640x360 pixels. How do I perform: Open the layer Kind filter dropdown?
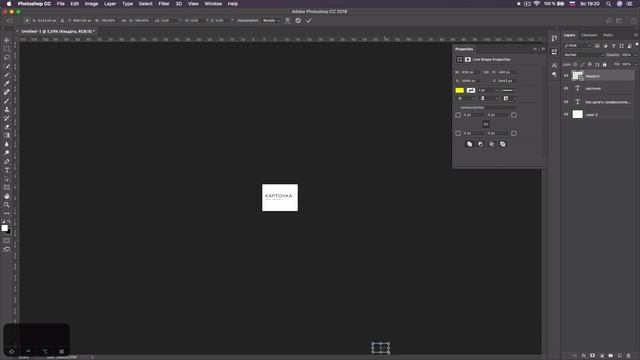pos(577,46)
